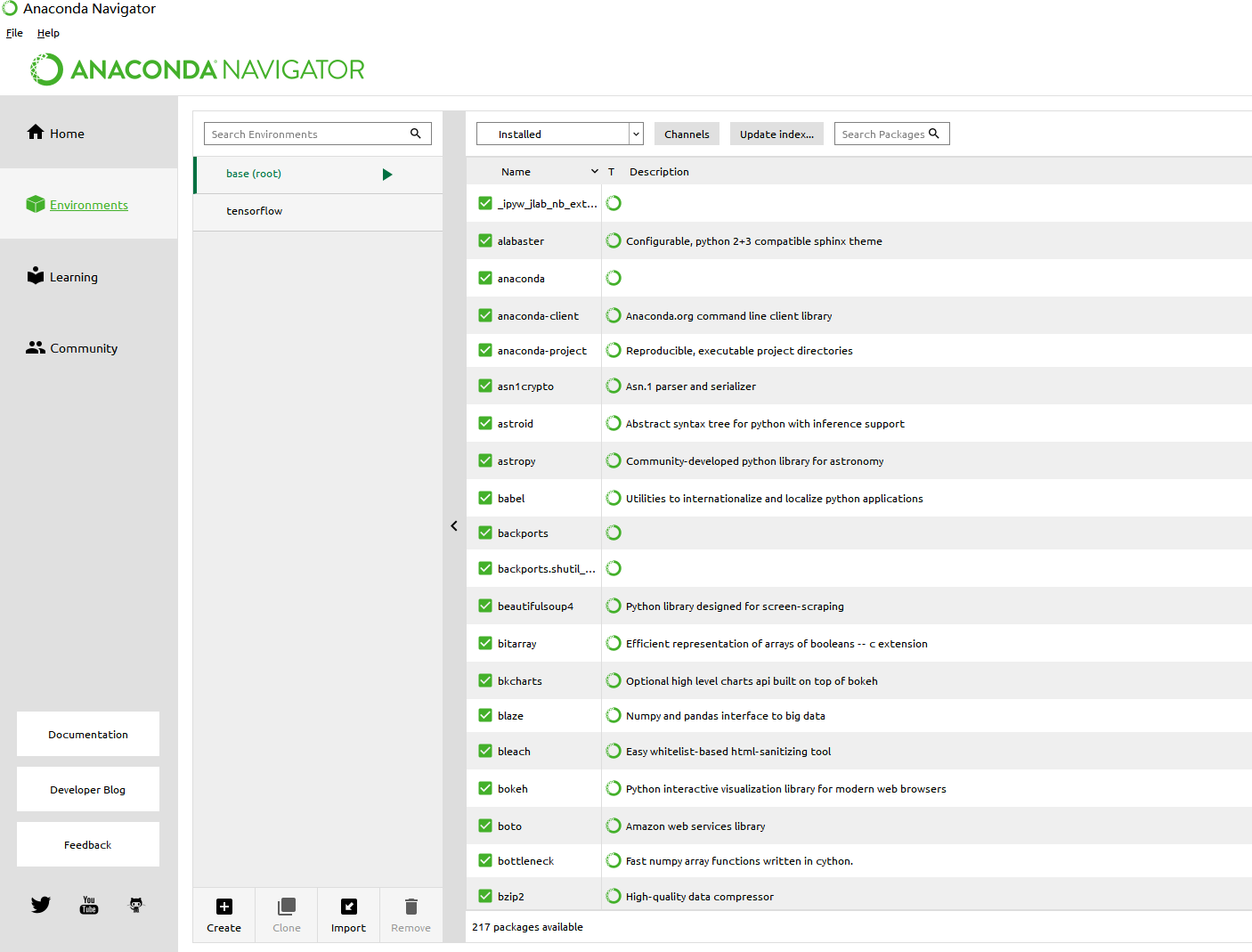1252x952 pixels.
Task: Click the type circle icon for beautifulsoup4
Action: tap(614, 606)
